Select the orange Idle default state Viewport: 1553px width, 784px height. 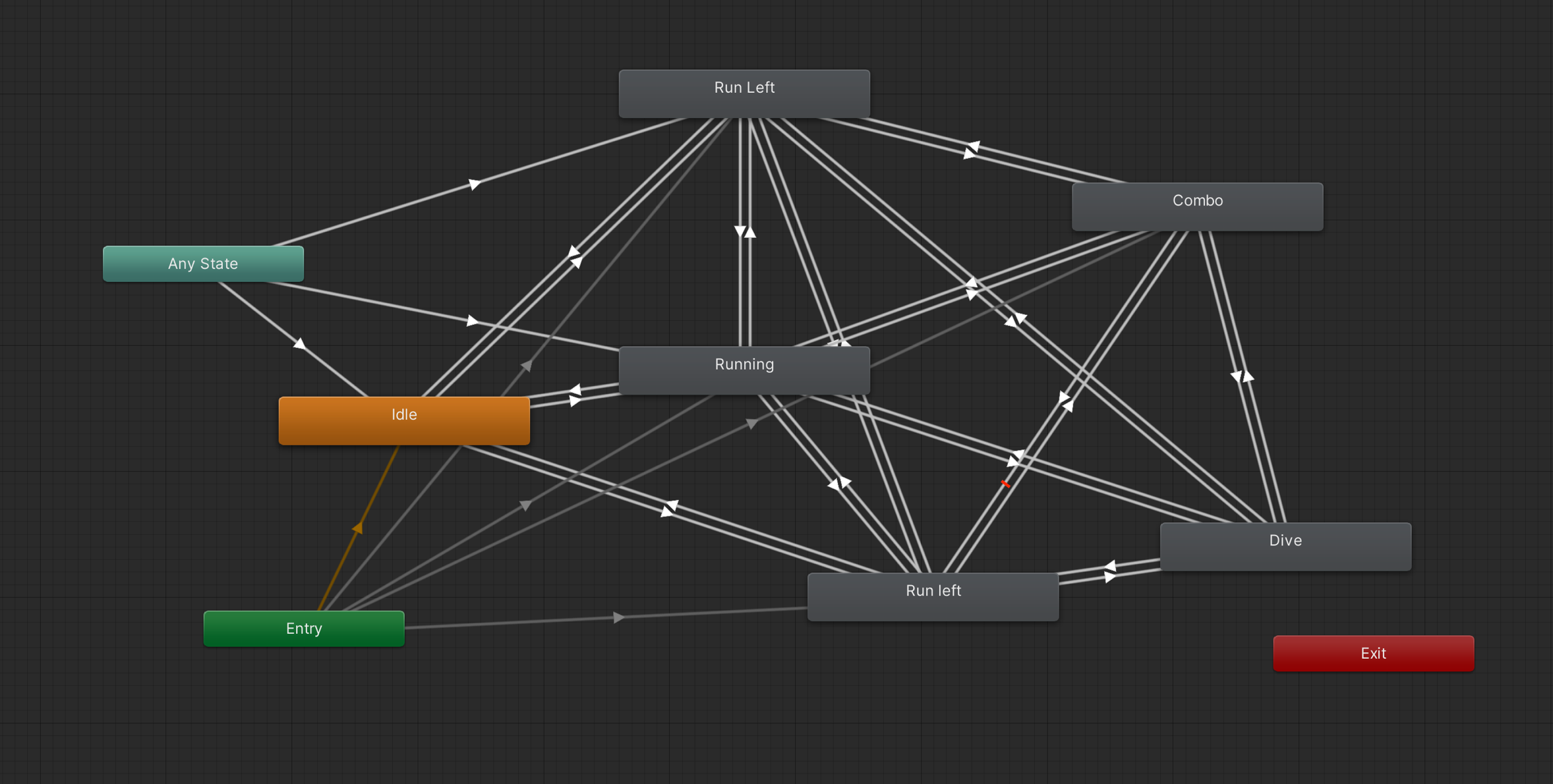[403, 420]
